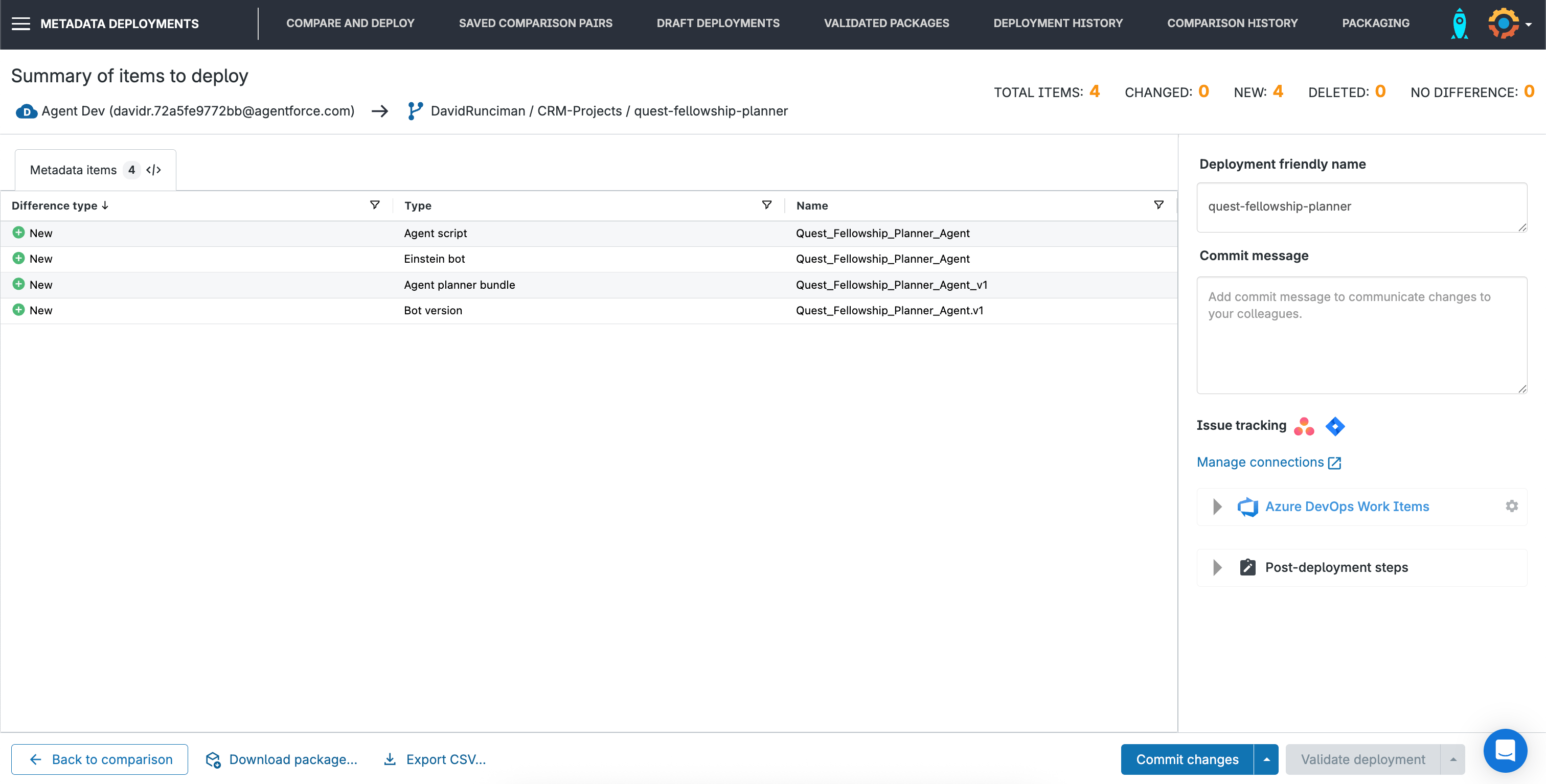
Task: Open the support chat bubble
Action: [1505, 750]
